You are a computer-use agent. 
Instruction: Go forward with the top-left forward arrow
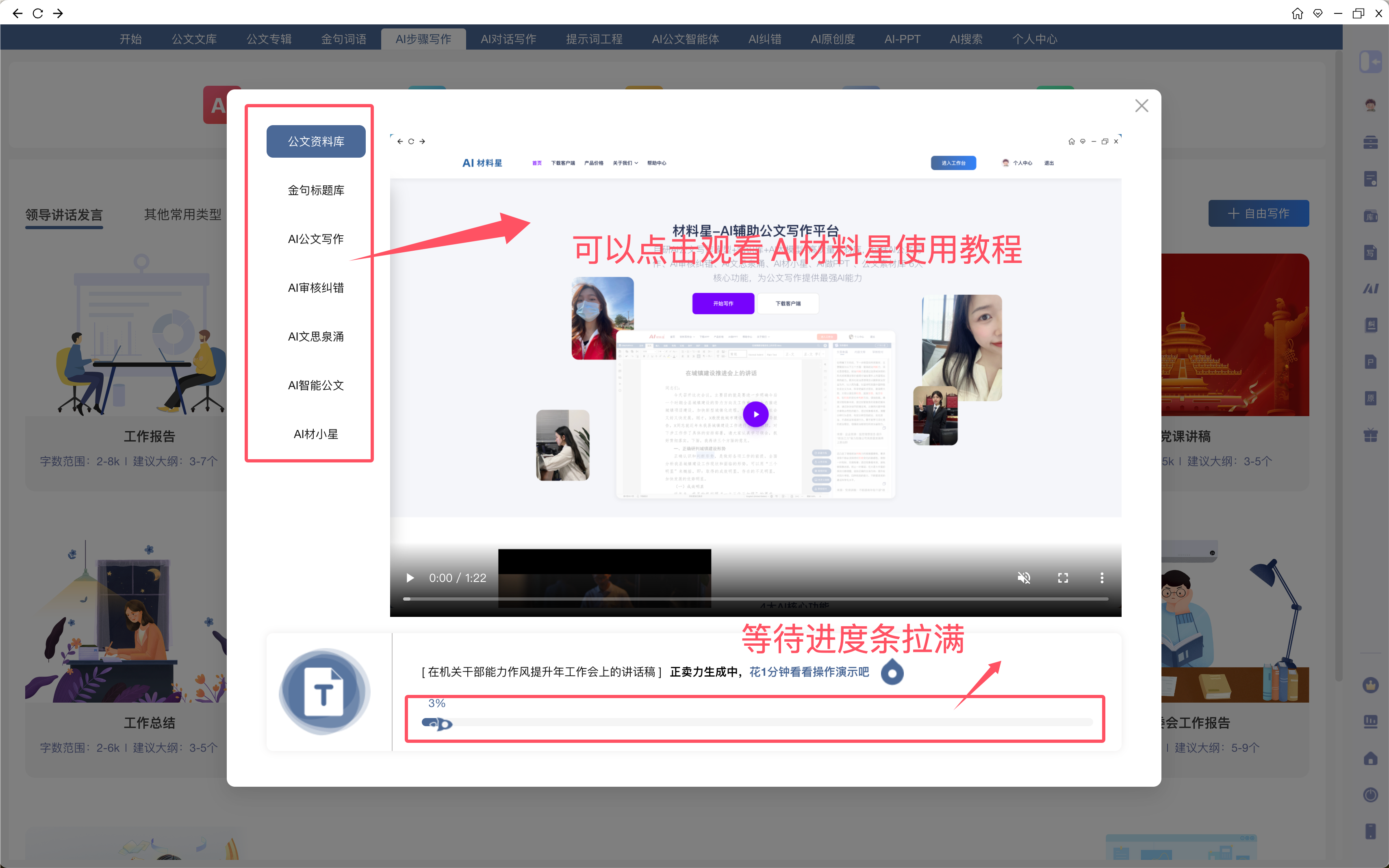click(x=58, y=13)
